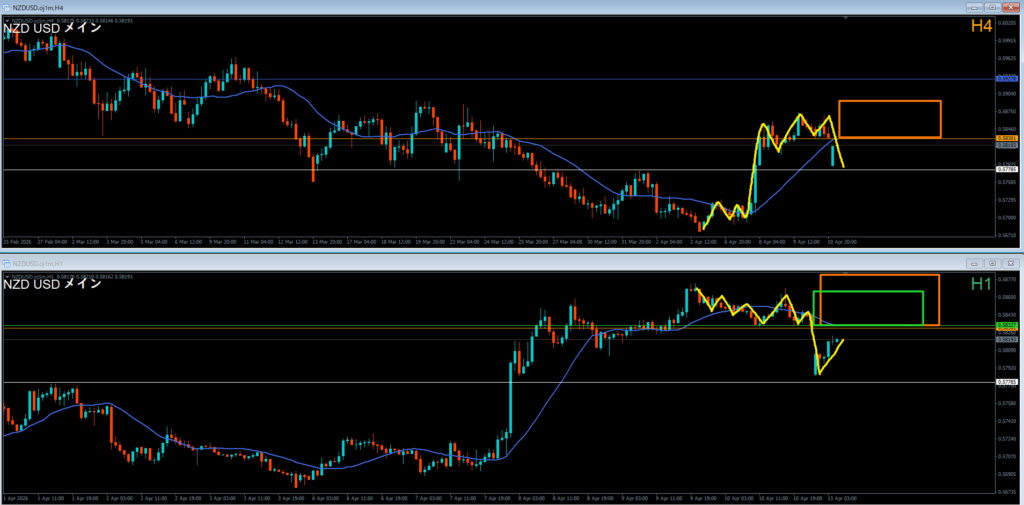Image resolution: width=1024 pixels, height=505 pixels.
Task: Click the blue 0.59278 price label
Action: point(1007,78)
